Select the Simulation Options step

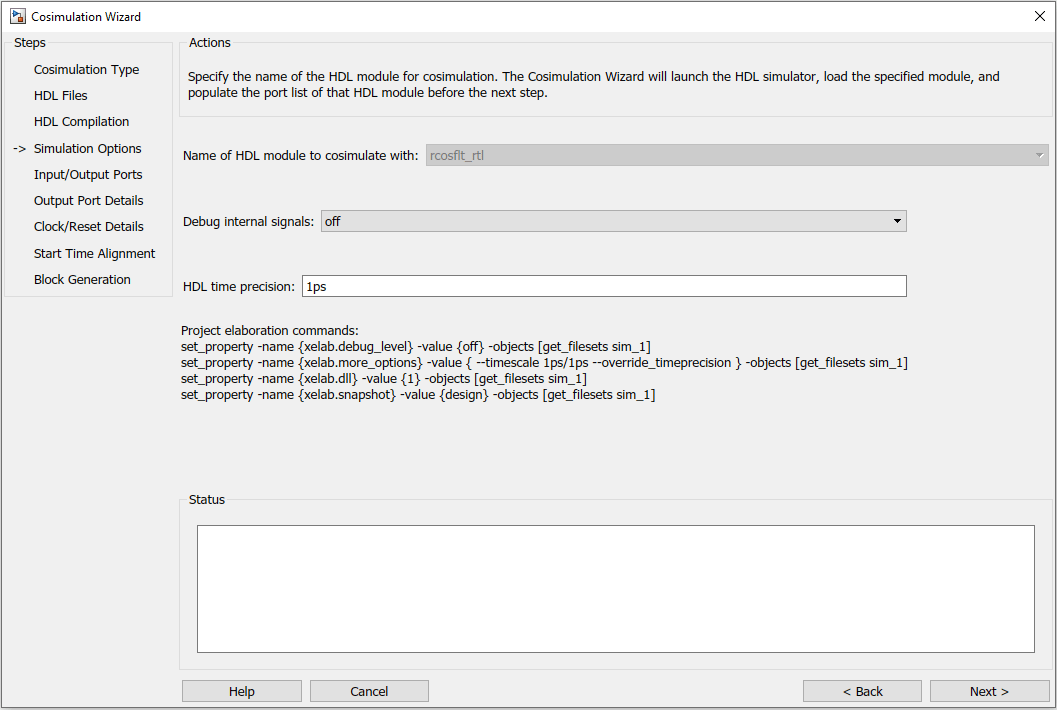tap(87, 148)
